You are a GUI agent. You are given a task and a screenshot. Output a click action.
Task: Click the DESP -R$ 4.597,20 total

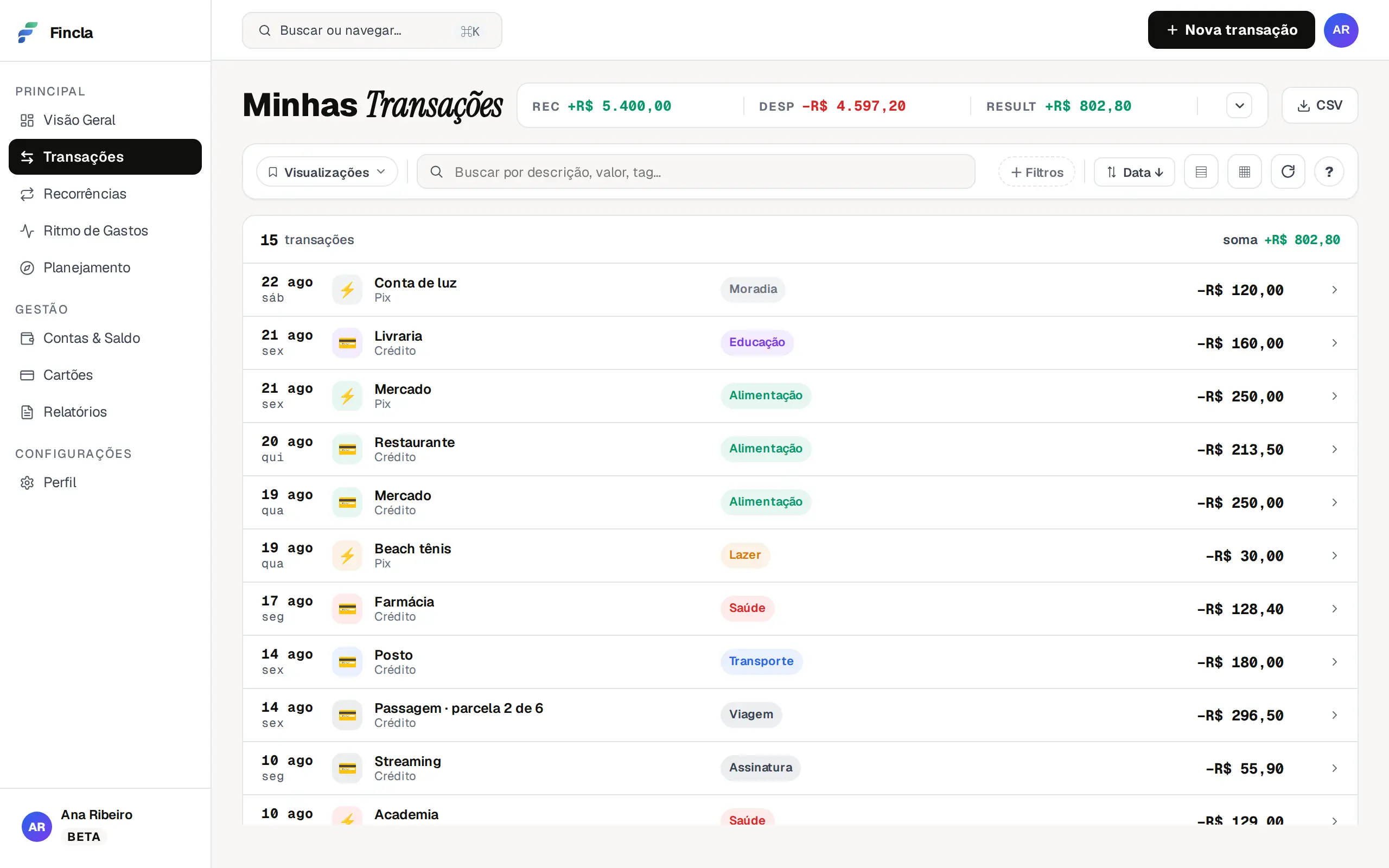[832, 106]
